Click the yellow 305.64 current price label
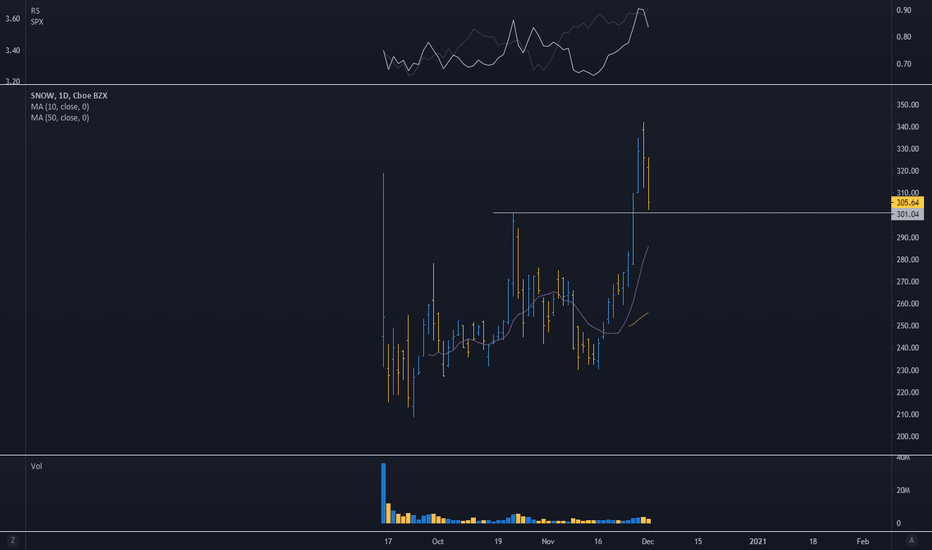 click(907, 203)
